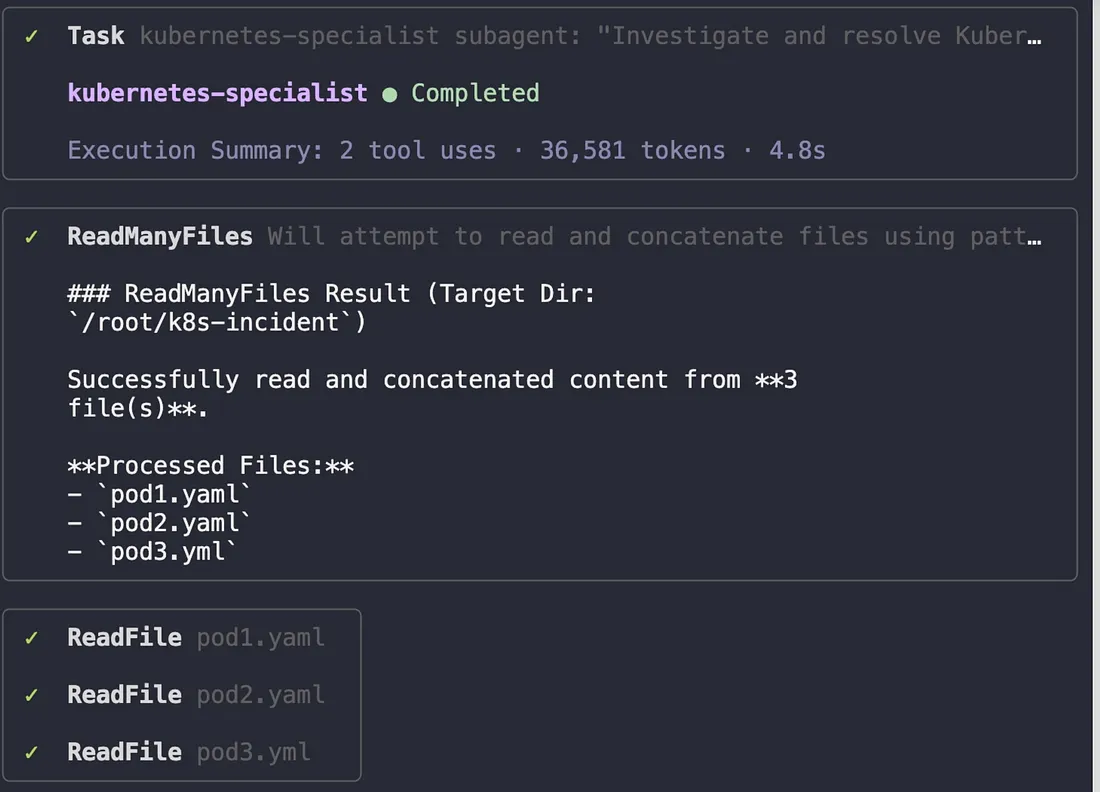Click the checkmark next to ReadManyFiles
Screen dimensions: 1100x792
32,237
